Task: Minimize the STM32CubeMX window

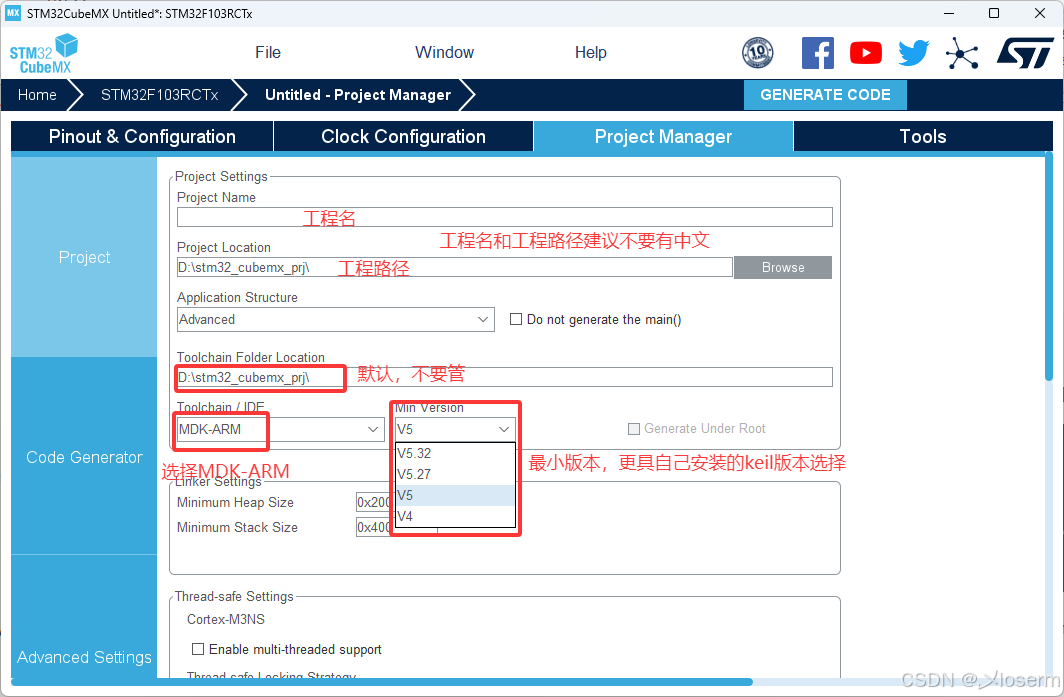Action: 949,14
